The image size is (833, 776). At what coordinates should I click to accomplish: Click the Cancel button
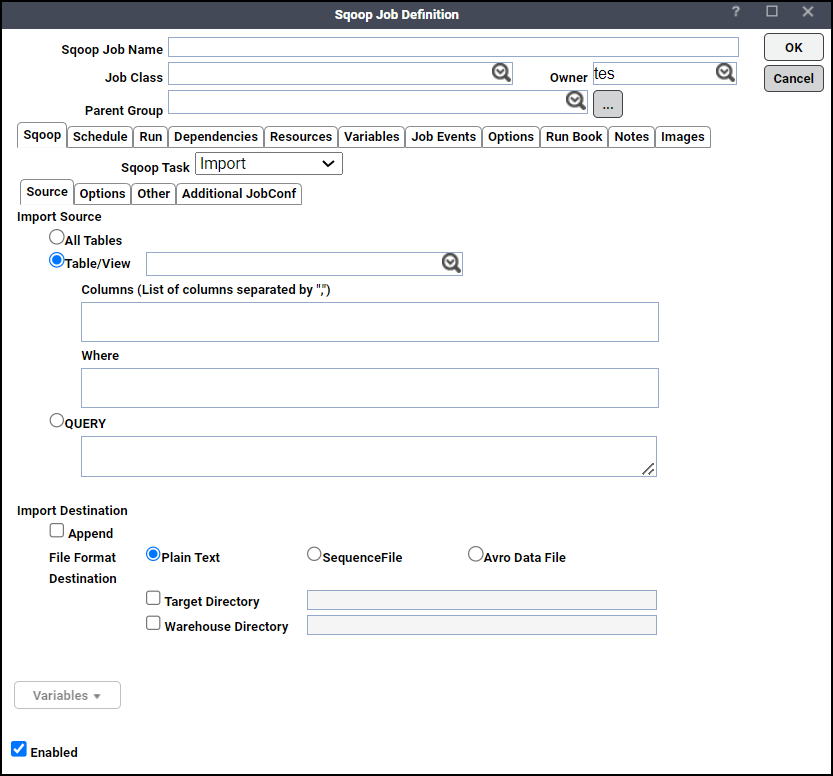(794, 79)
